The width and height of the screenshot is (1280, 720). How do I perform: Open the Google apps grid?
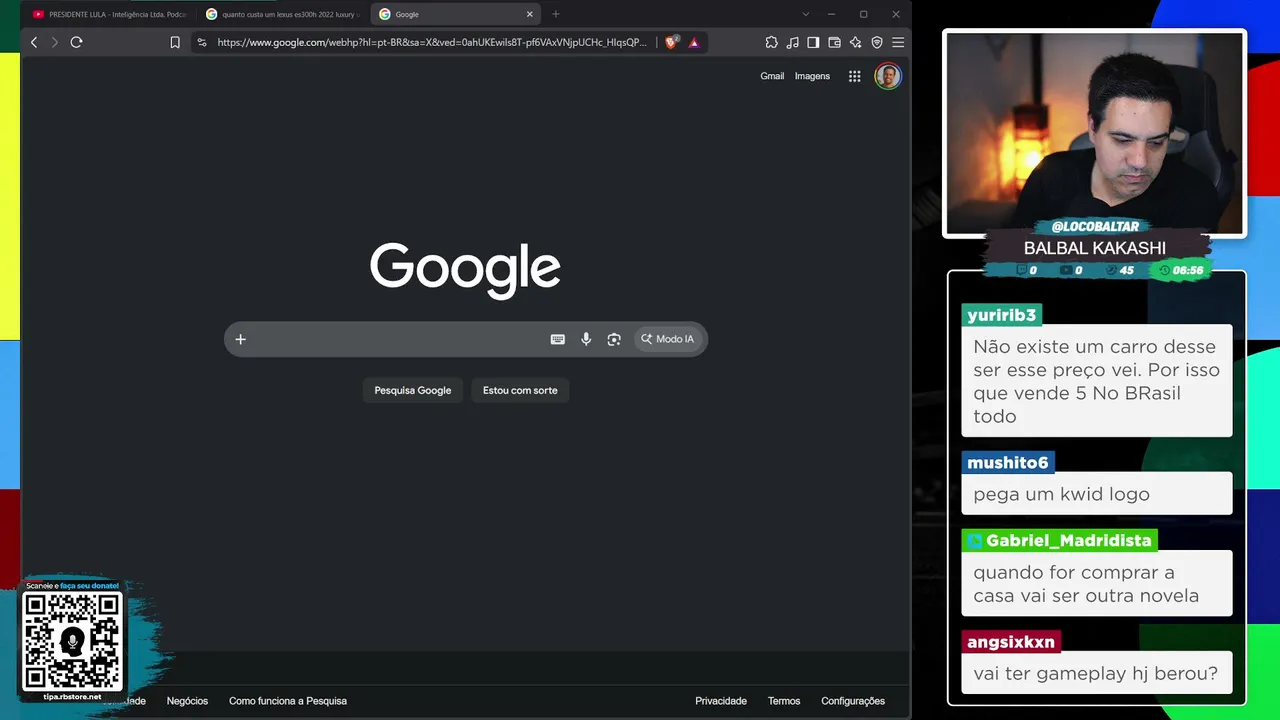pyautogui.click(x=854, y=76)
